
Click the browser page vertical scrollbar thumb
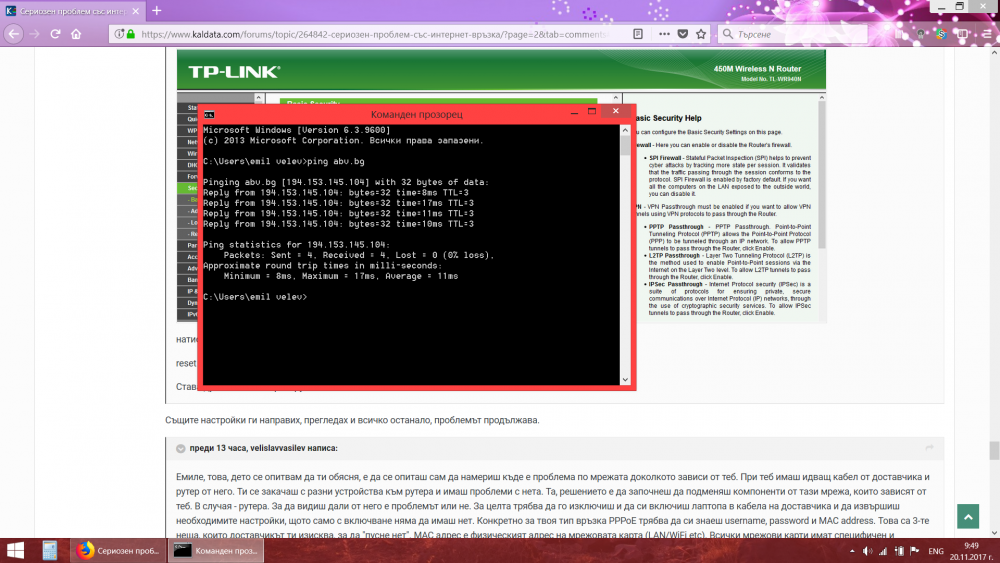994,450
